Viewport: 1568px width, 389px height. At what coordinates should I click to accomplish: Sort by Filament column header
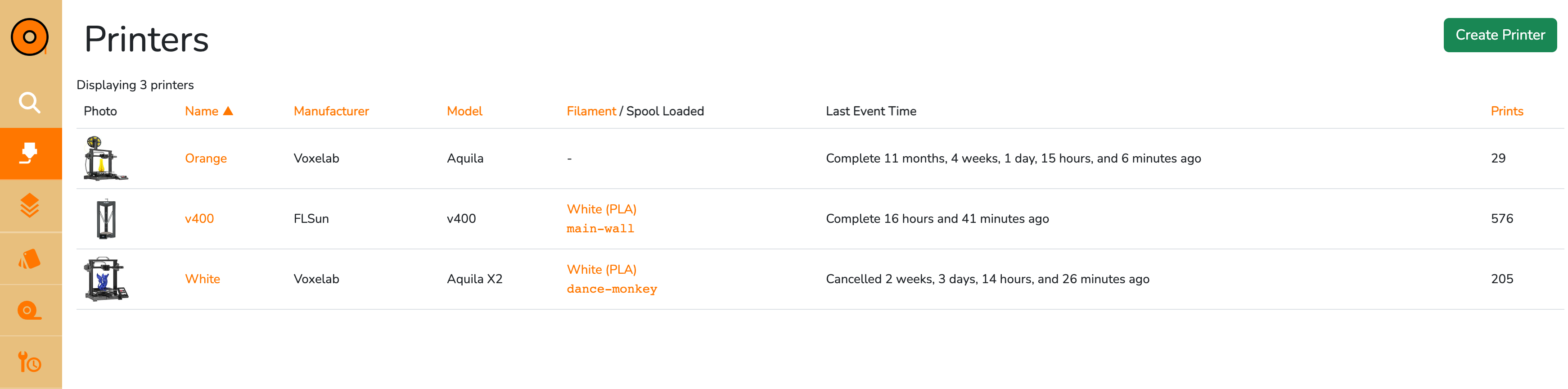click(x=591, y=111)
